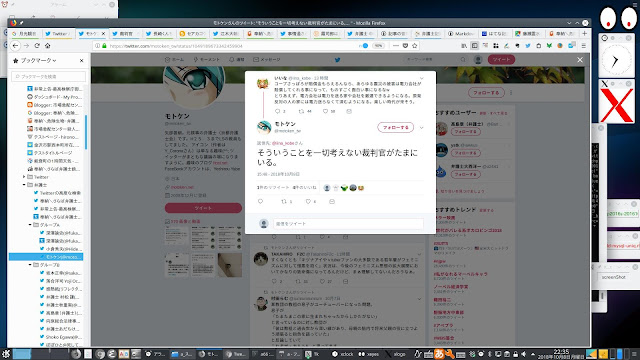The width and height of the screenshot is (640, 360).
Task: Open Twitter メッセージ navigation item
Action: pyautogui.click(x=267, y=60)
